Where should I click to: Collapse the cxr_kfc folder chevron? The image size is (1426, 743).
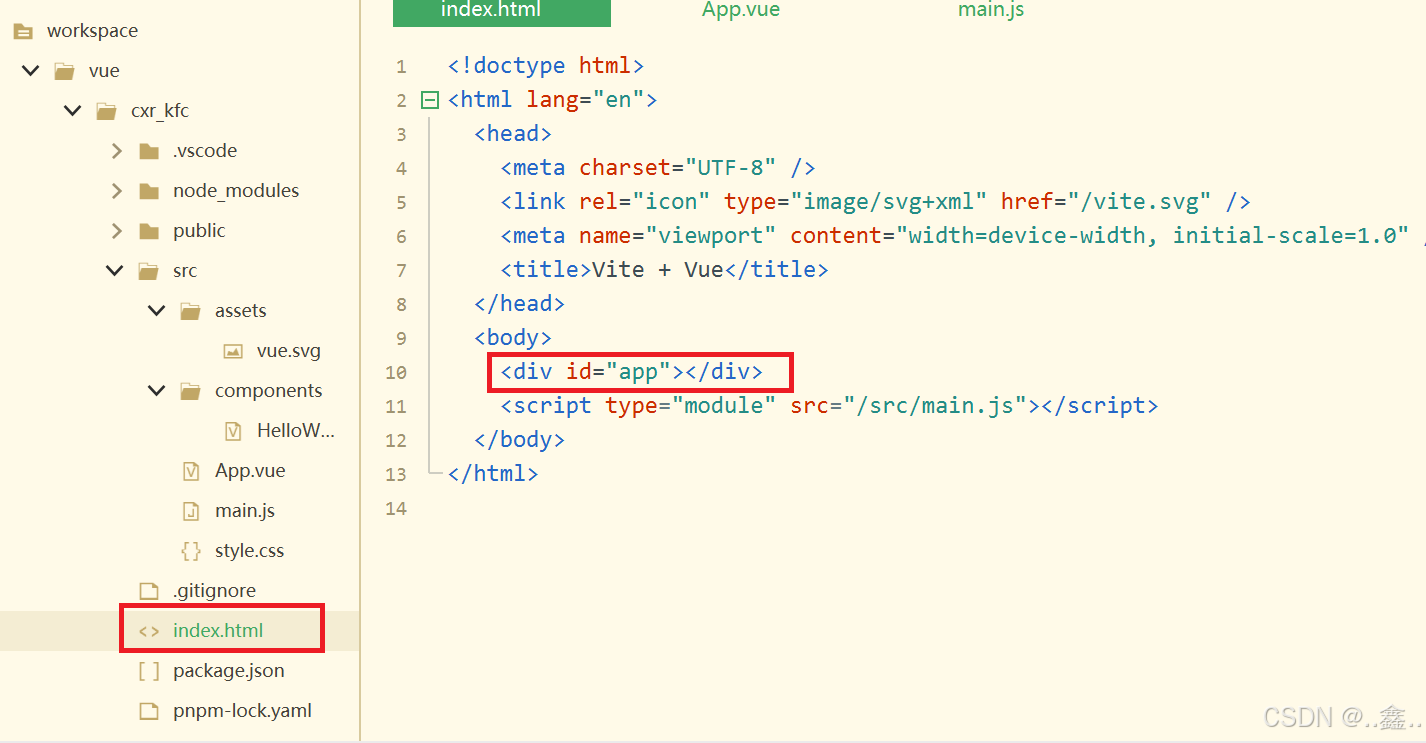coord(73,111)
